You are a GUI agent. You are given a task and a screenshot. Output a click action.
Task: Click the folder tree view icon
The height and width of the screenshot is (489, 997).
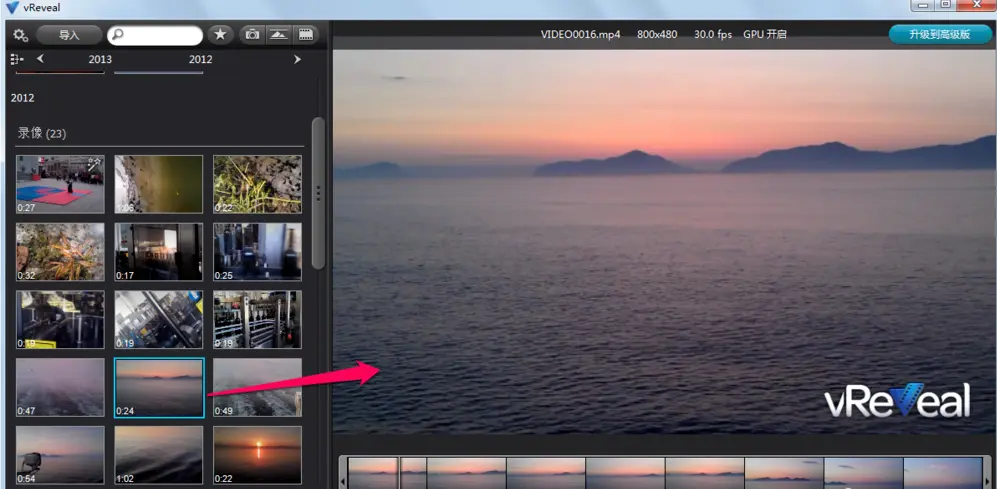pyautogui.click(x=17, y=59)
